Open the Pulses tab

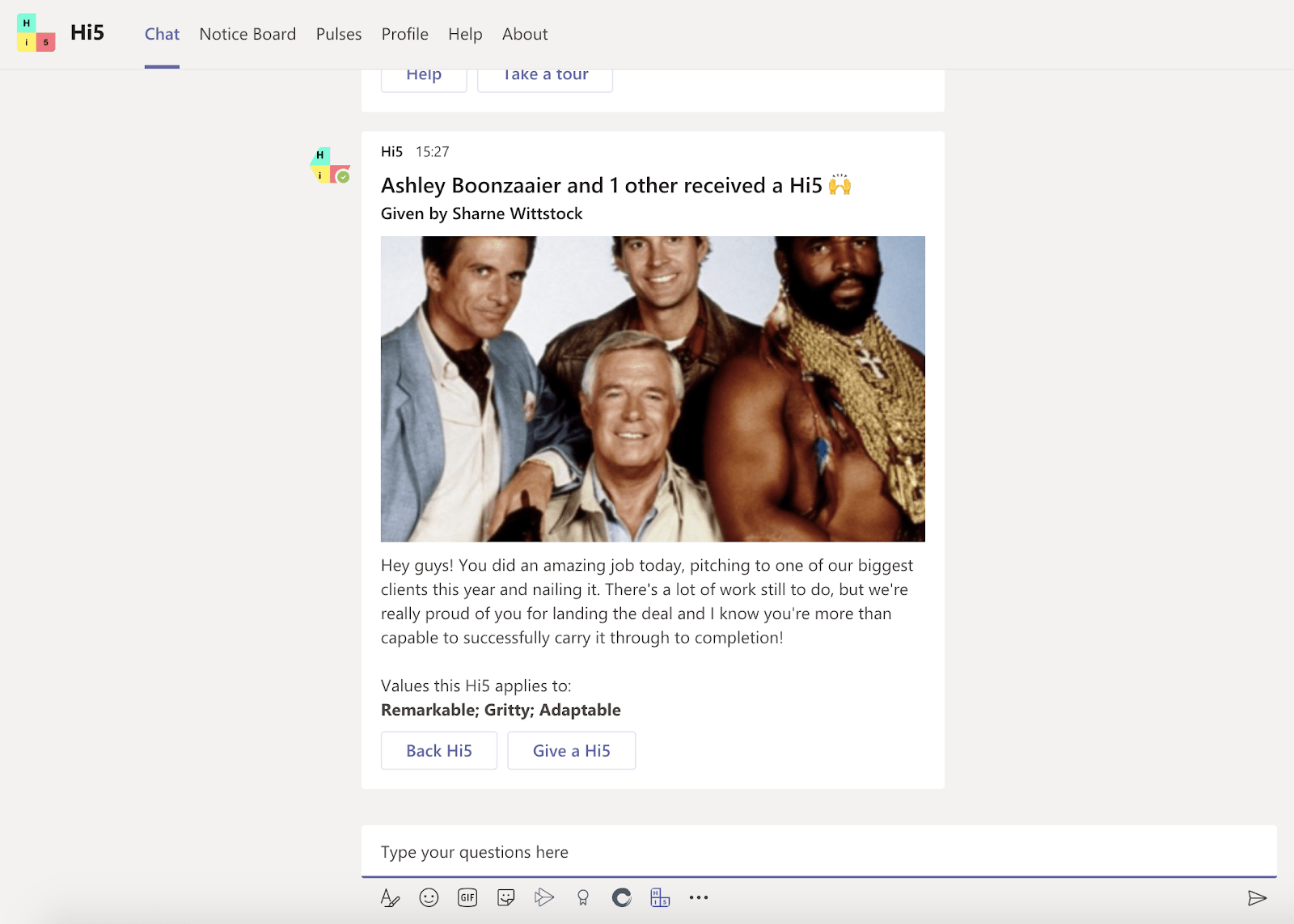[x=339, y=34]
